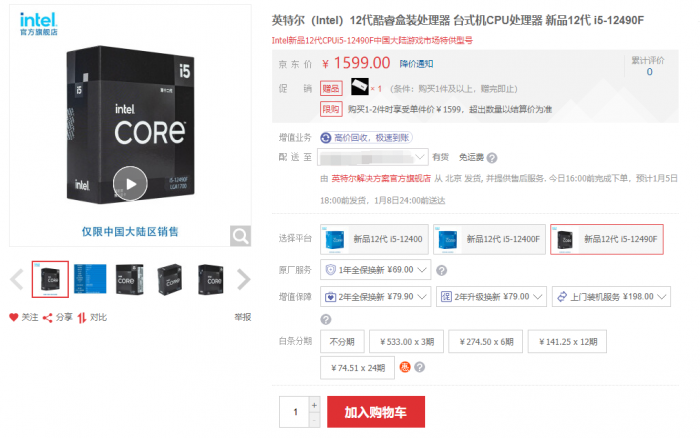This screenshot has width=700, height=438.
Task: Select the blue specs sheet thumbnail
Action: [90, 279]
